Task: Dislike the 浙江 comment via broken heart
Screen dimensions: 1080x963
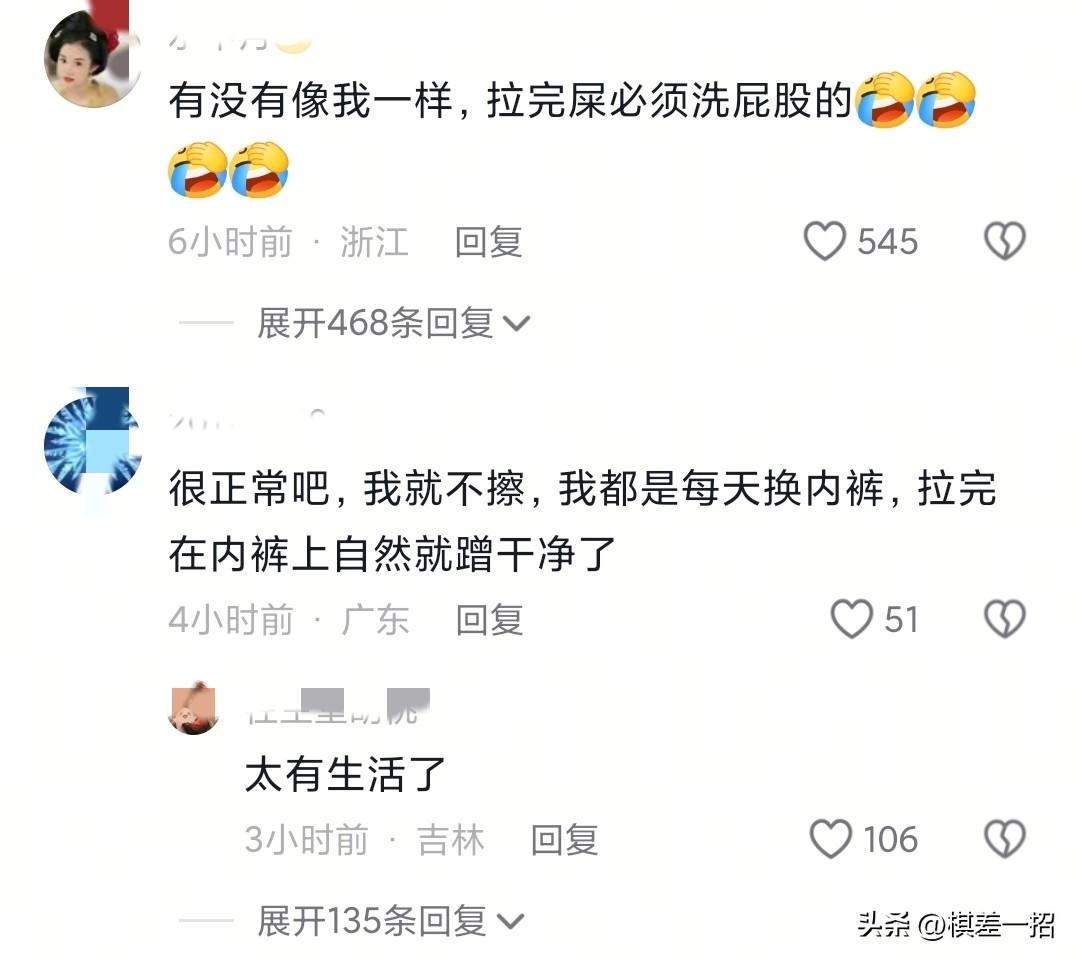Action: pyautogui.click(x=1004, y=241)
